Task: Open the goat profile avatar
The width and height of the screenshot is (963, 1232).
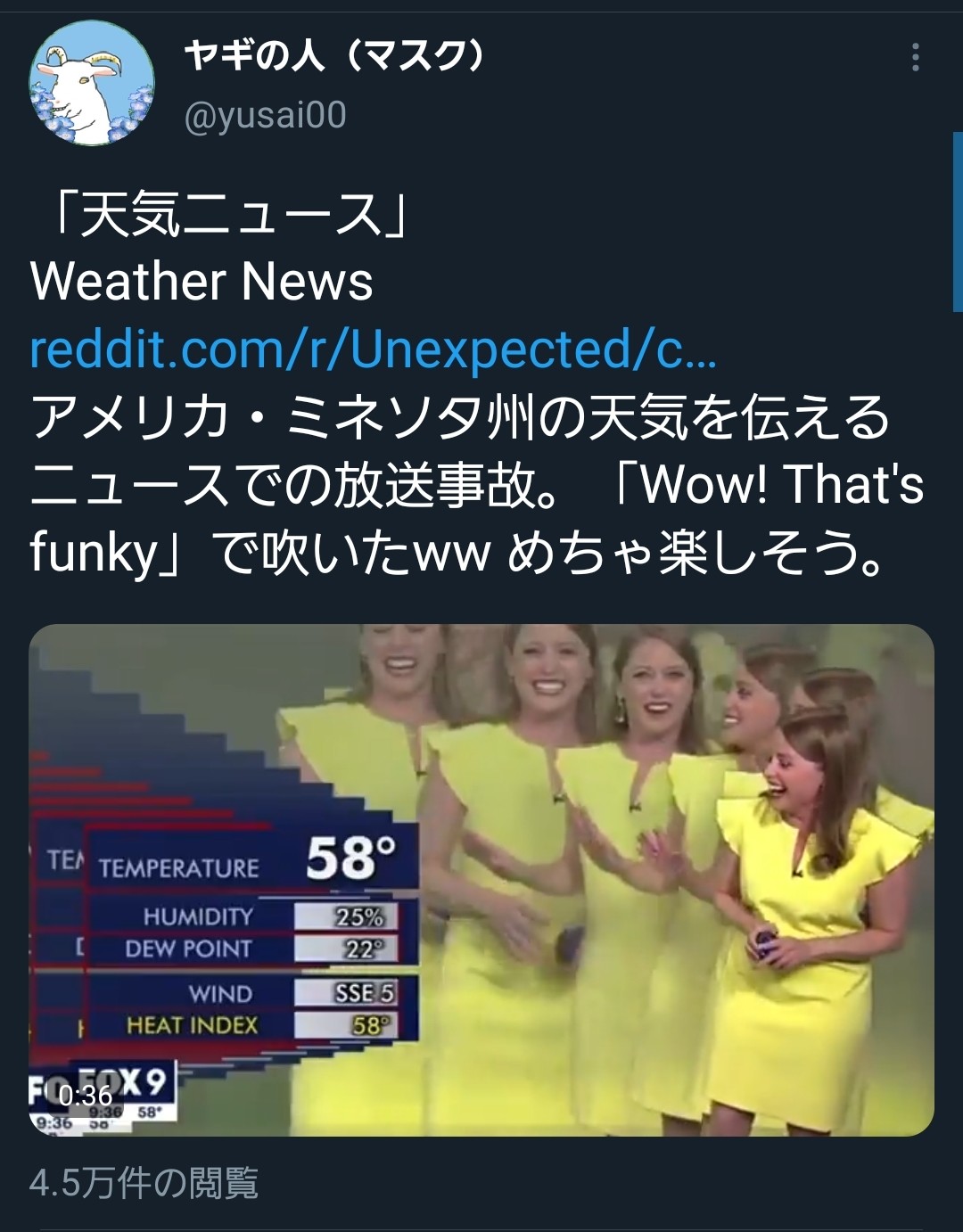Action: point(92,83)
